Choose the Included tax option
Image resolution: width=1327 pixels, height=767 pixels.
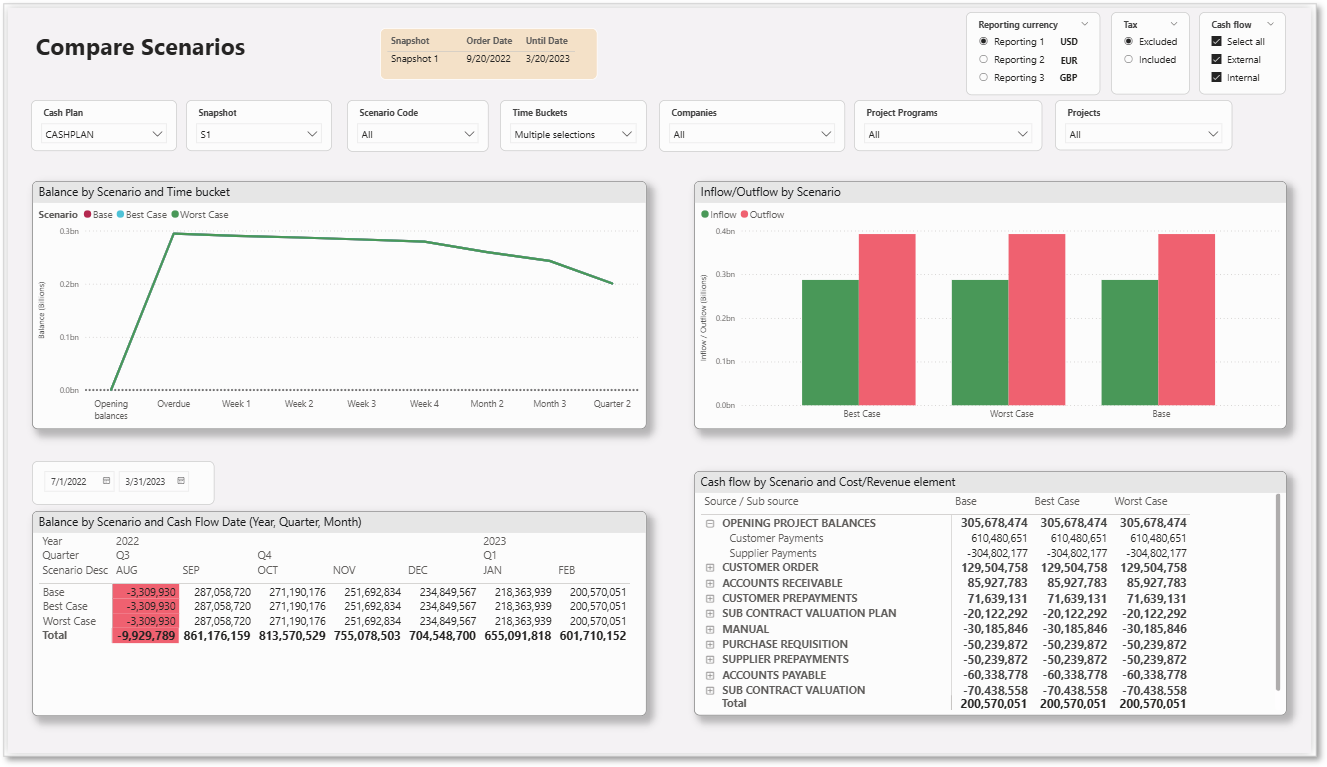[1129, 60]
